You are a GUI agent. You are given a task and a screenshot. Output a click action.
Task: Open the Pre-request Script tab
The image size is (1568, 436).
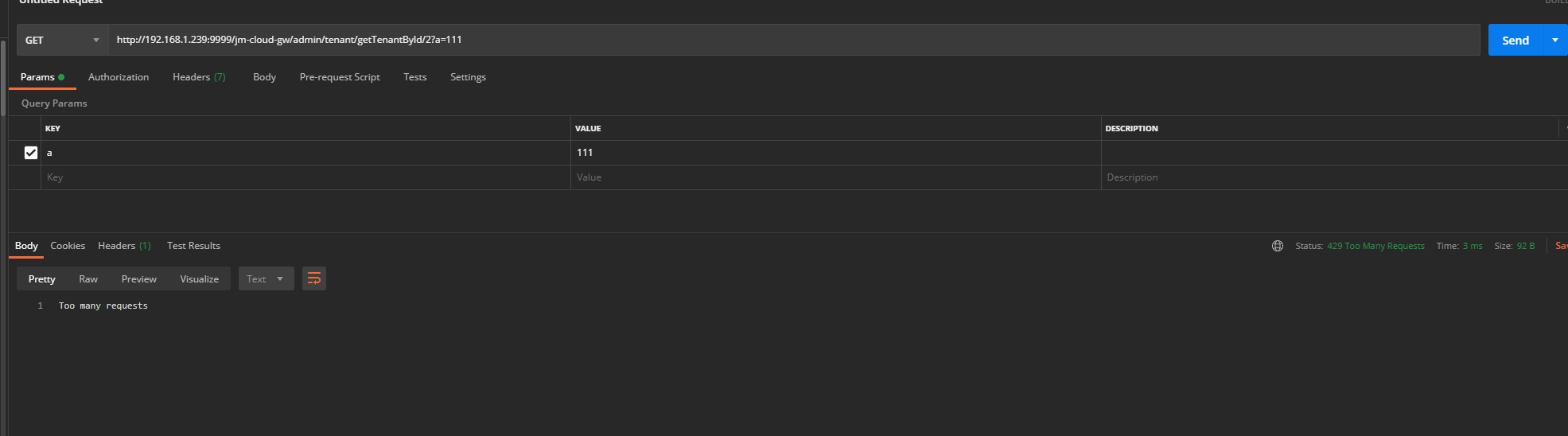340,77
